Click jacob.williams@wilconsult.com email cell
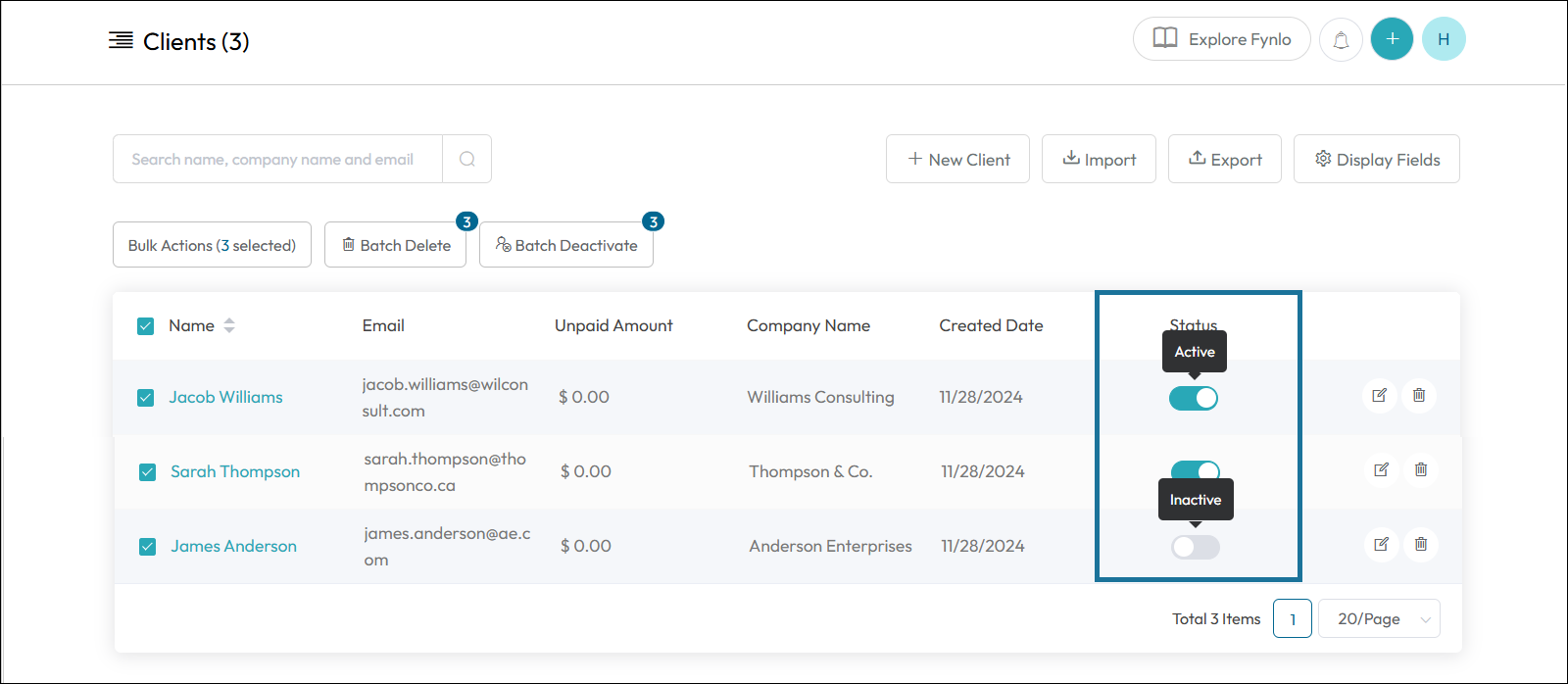1568x684 pixels. (445, 398)
